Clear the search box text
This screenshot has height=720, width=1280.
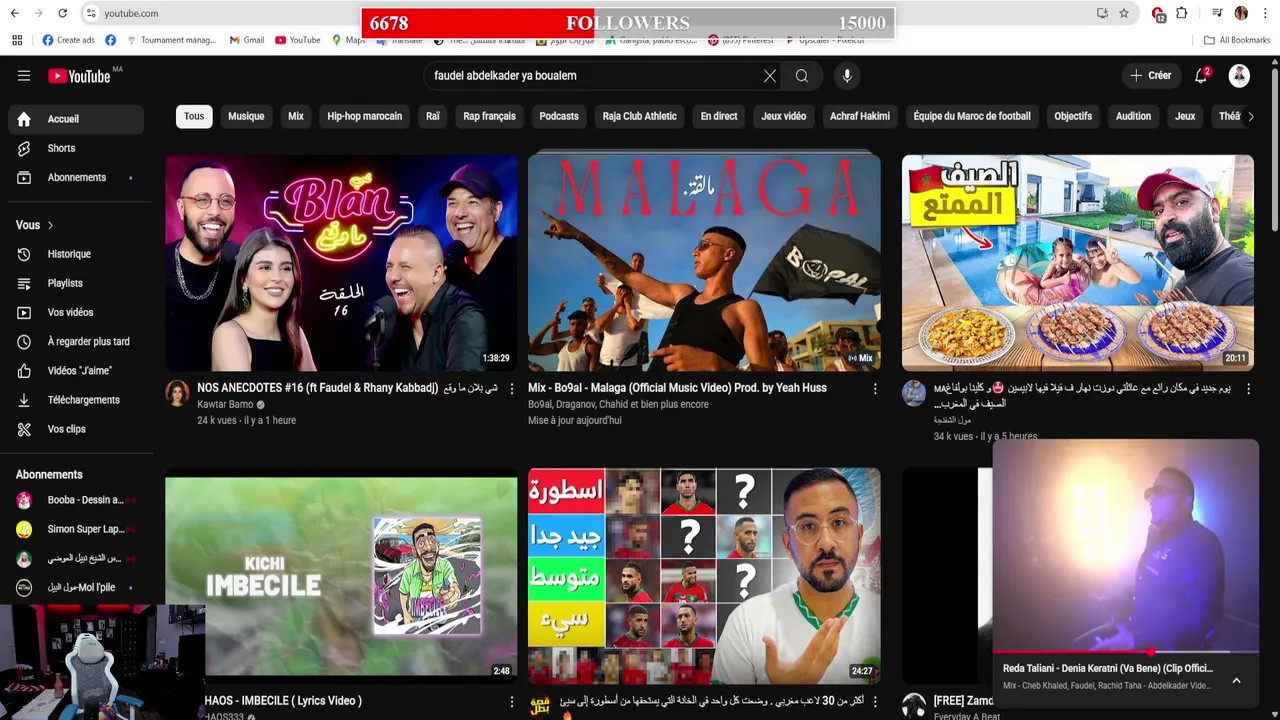[x=770, y=76]
